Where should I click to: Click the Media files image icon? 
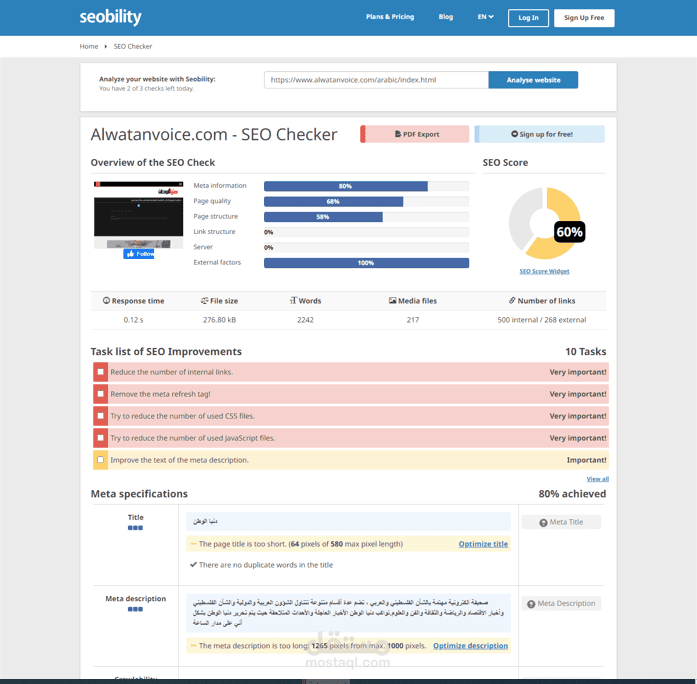click(x=393, y=300)
